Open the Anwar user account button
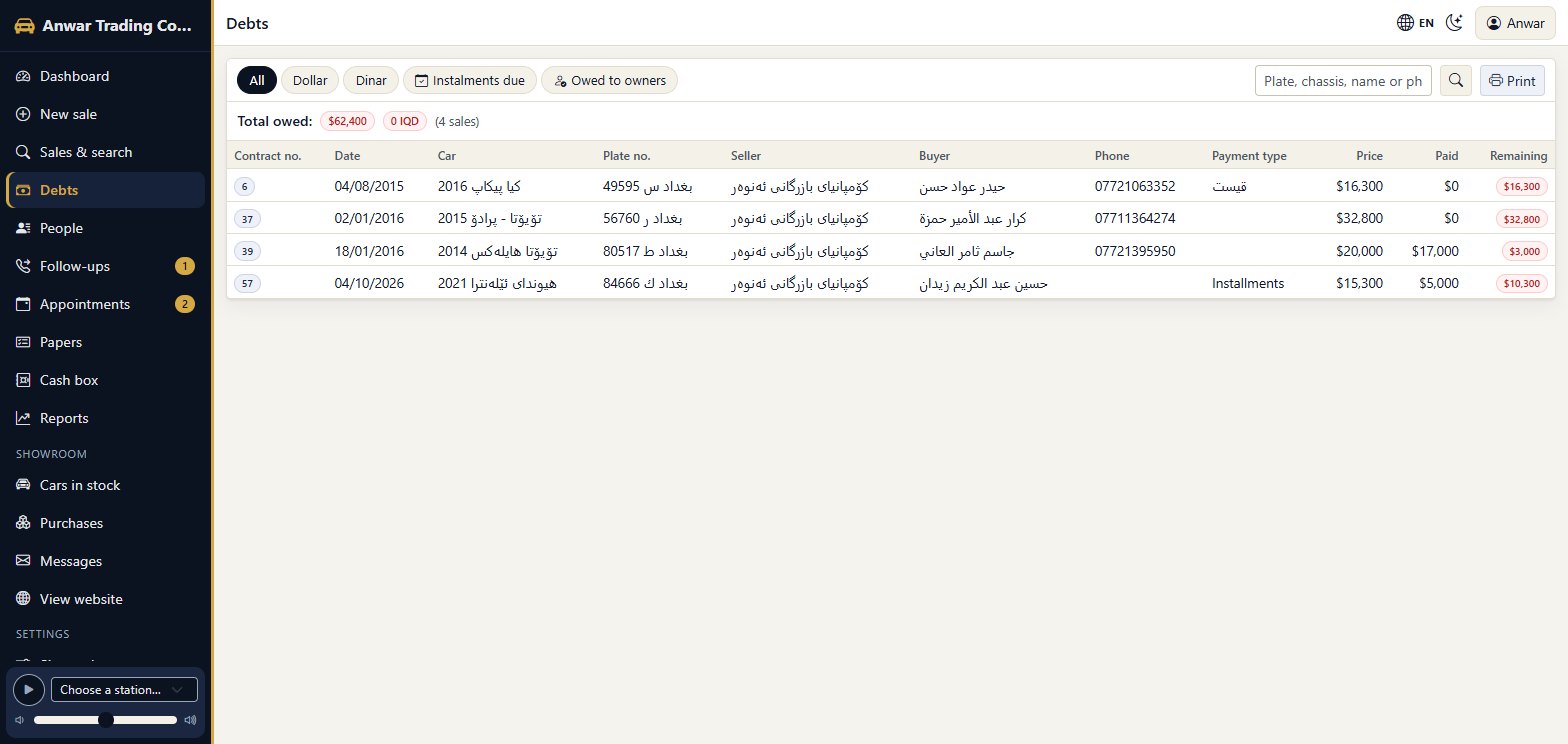Viewport: 1568px width, 744px height. (x=1516, y=23)
